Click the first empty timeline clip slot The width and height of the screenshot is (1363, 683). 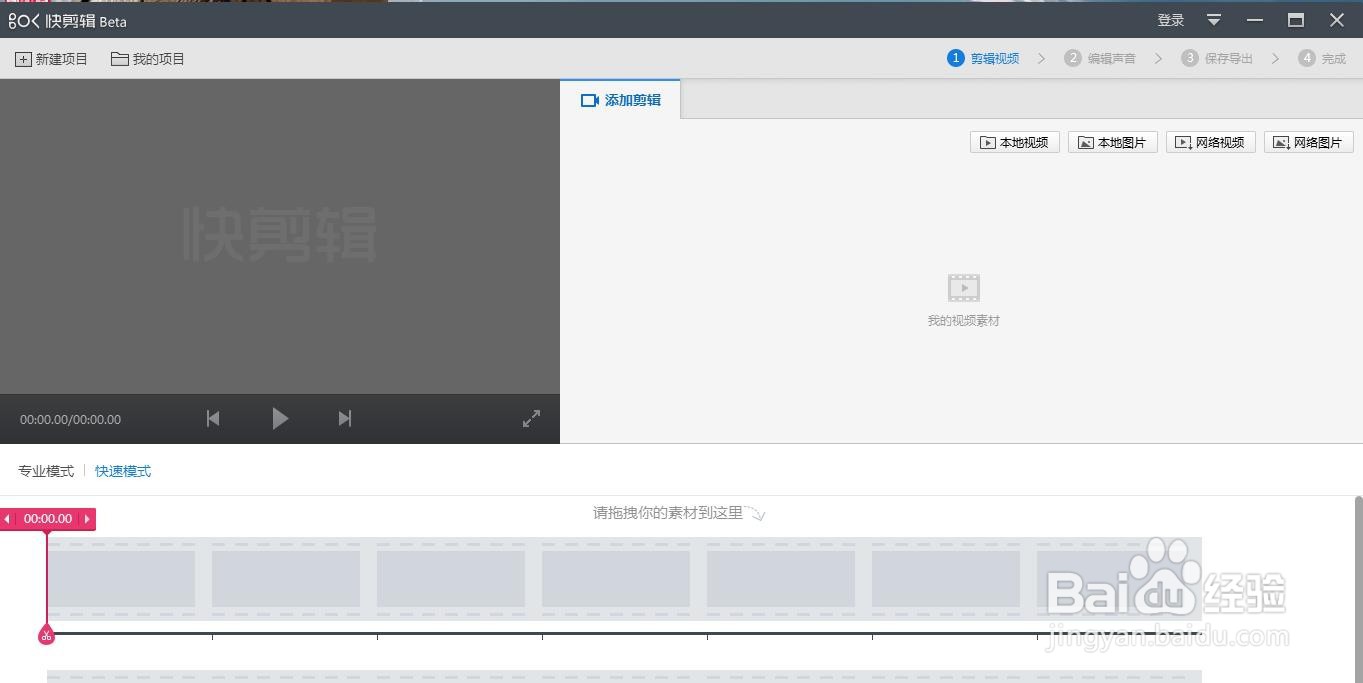tap(121, 579)
